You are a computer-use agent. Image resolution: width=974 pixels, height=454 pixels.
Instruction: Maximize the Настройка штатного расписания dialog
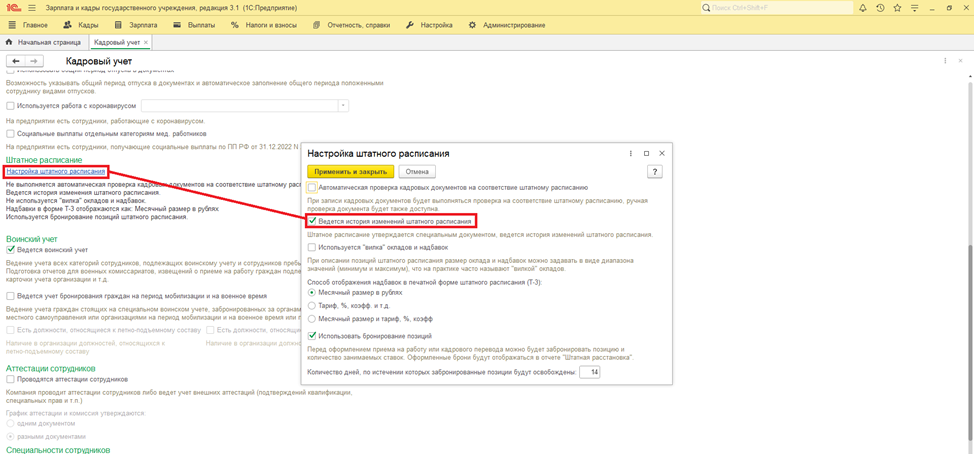646,153
